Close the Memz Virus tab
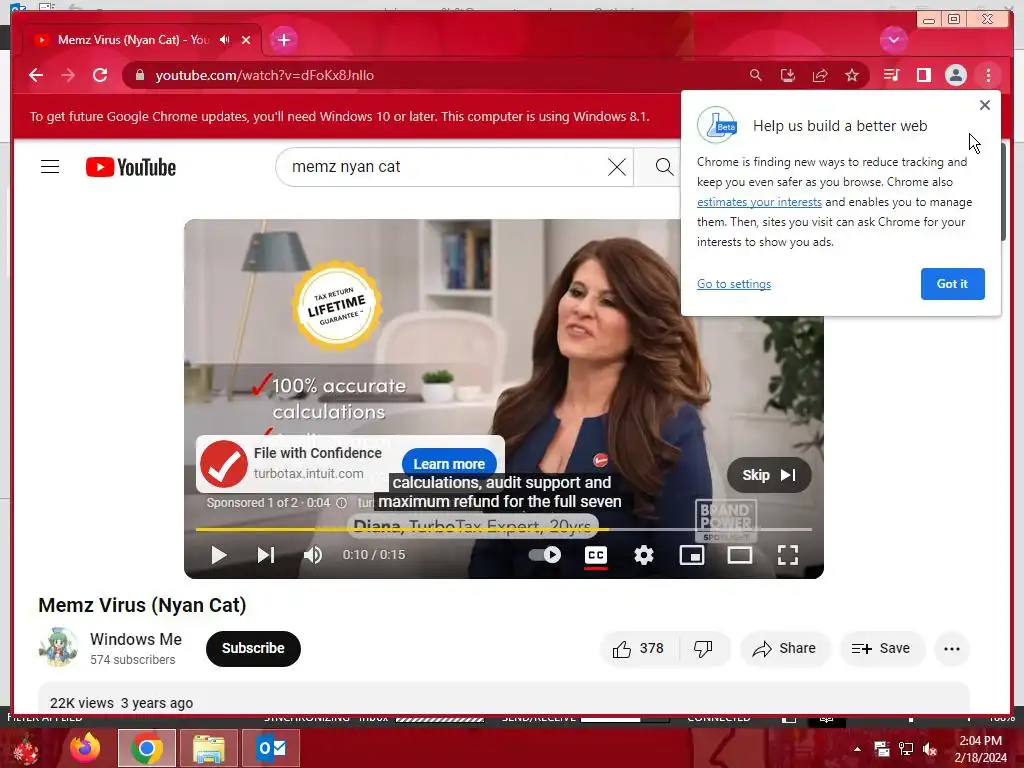 246,40
